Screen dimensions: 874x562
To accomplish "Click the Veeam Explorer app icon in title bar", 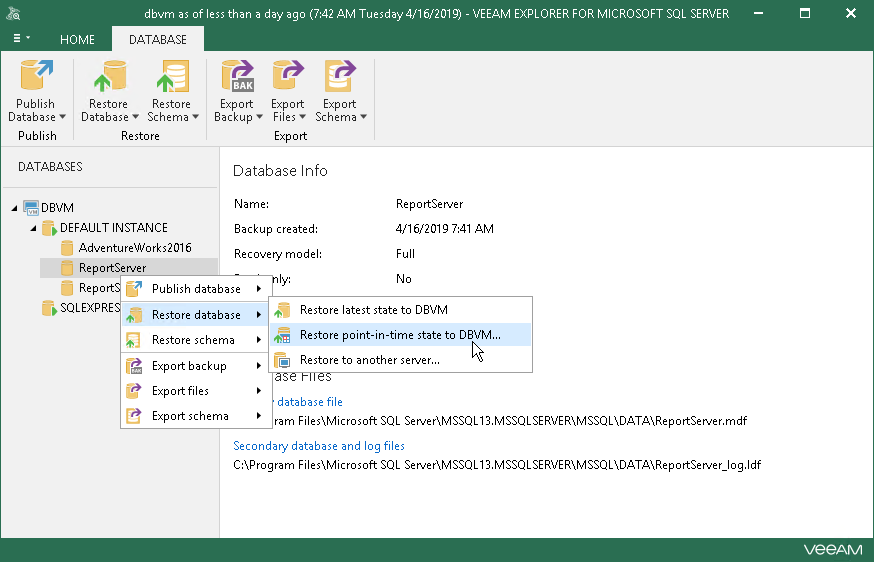I will point(13,13).
